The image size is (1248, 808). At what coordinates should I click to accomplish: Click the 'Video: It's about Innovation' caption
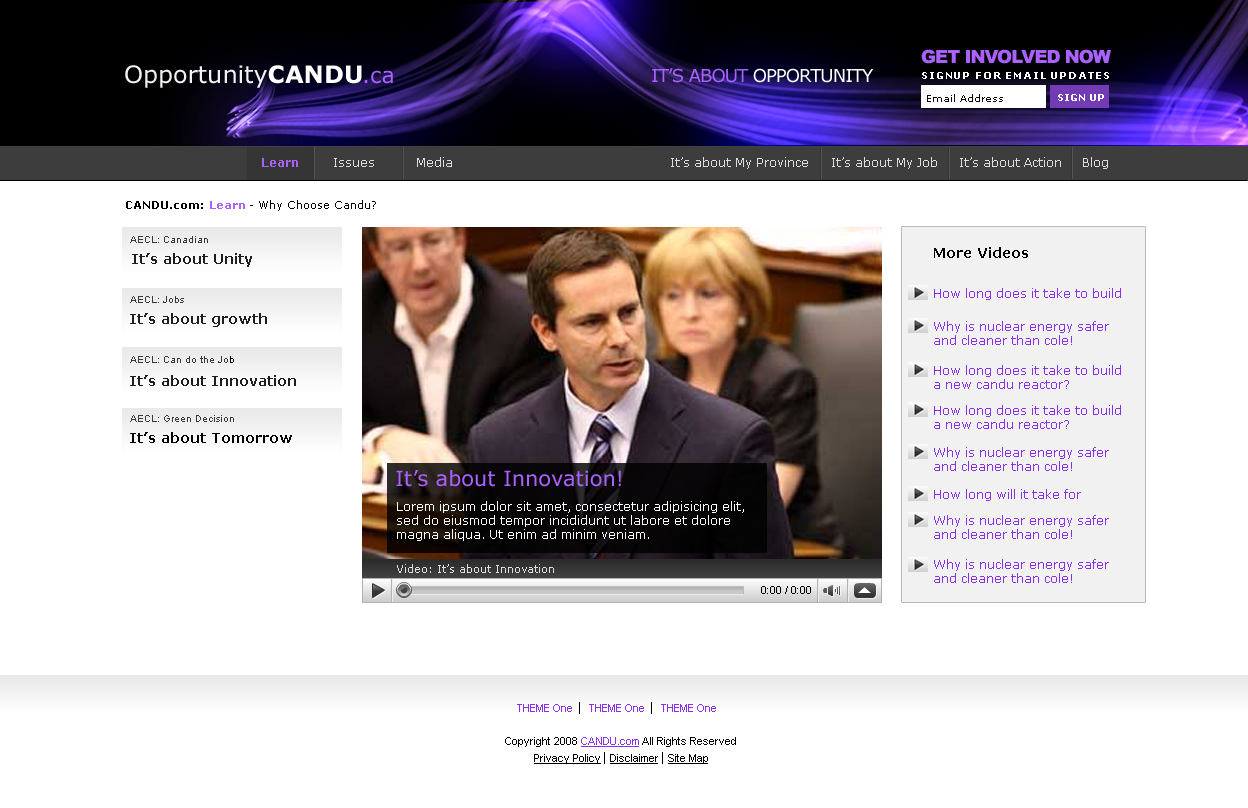(475, 569)
